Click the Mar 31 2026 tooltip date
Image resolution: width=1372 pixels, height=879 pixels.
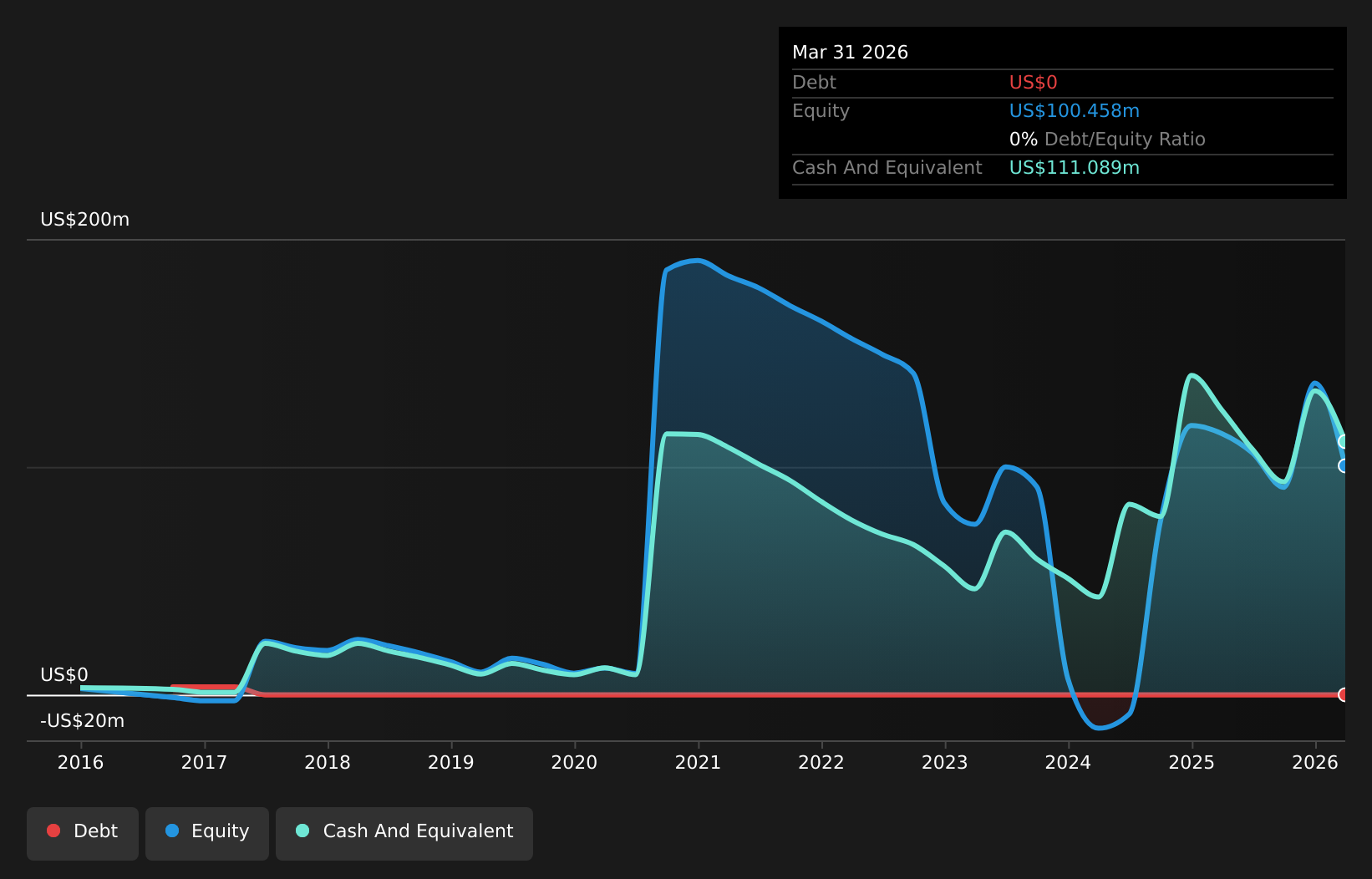coord(850,53)
